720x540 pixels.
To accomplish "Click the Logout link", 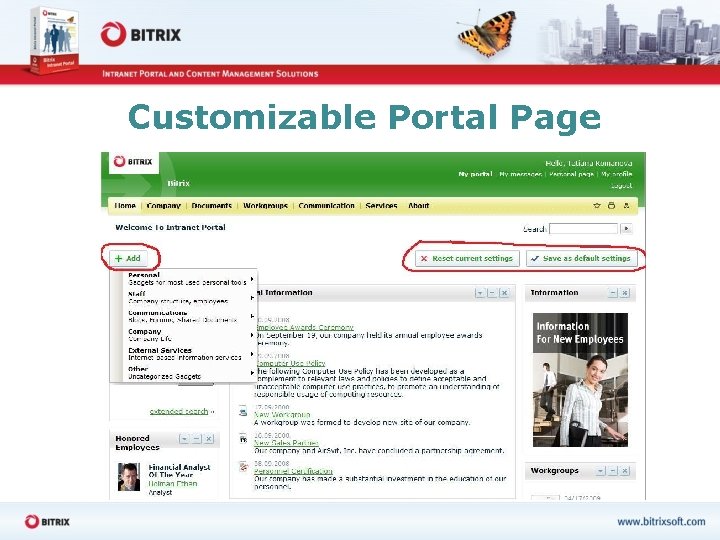I will pos(622,186).
